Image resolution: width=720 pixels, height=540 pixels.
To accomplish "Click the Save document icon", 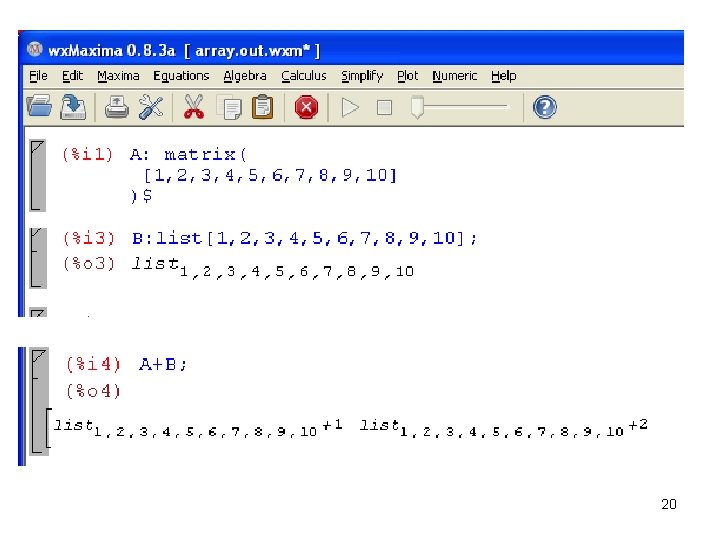I will [73, 107].
